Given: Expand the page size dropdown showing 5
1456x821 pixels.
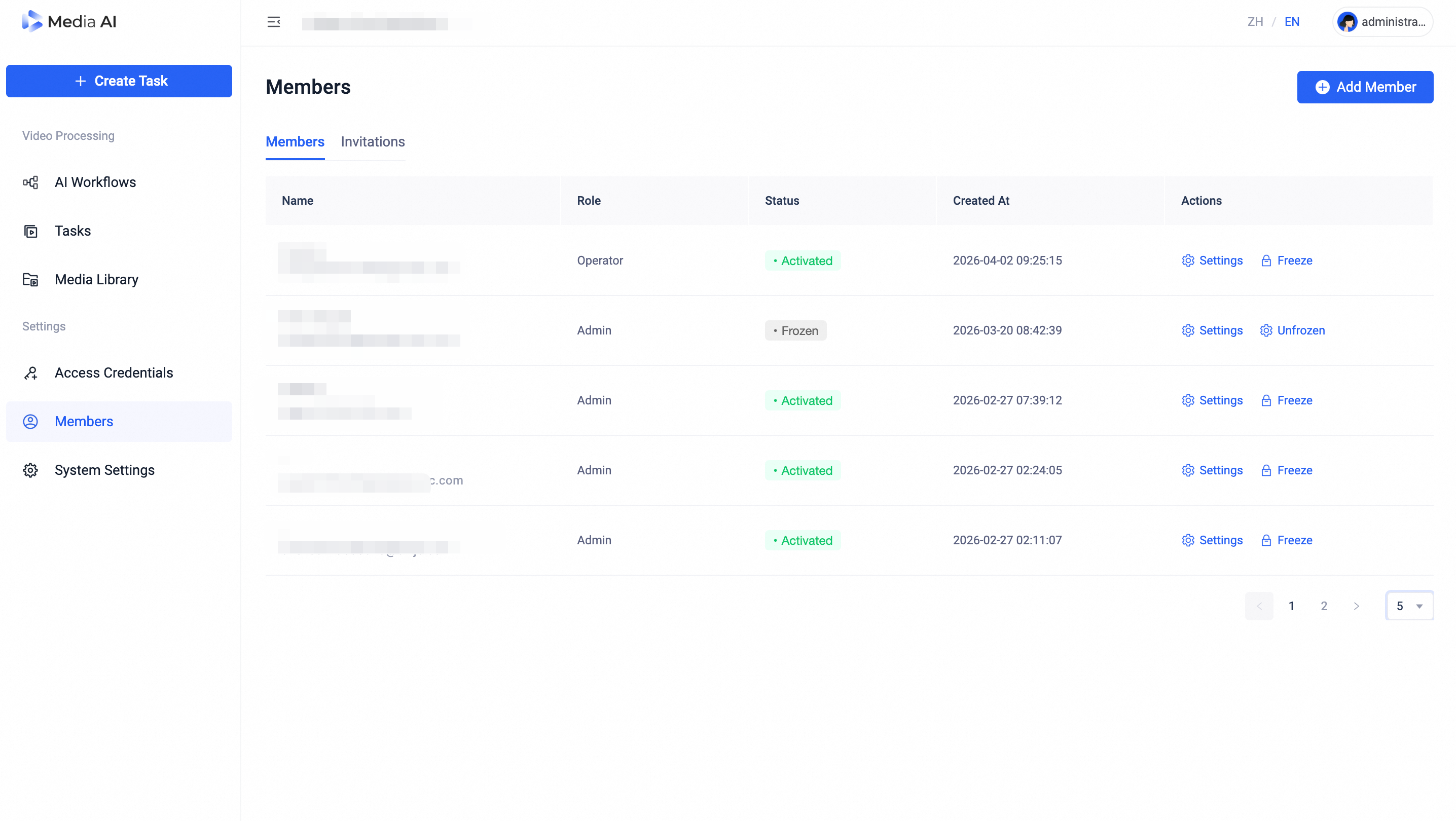Looking at the screenshot, I should tap(1409, 606).
